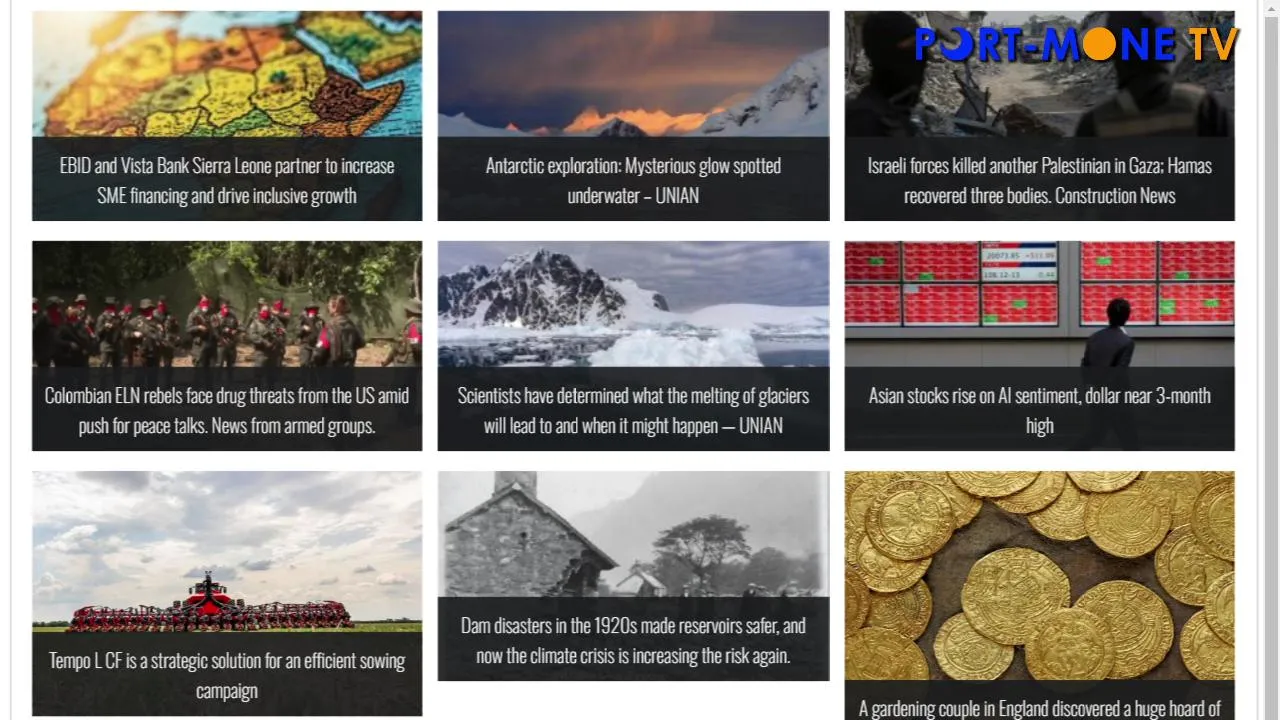The height and width of the screenshot is (720, 1280).
Task: Open the Tempo L CF sowing campaign article
Action: click(227, 676)
